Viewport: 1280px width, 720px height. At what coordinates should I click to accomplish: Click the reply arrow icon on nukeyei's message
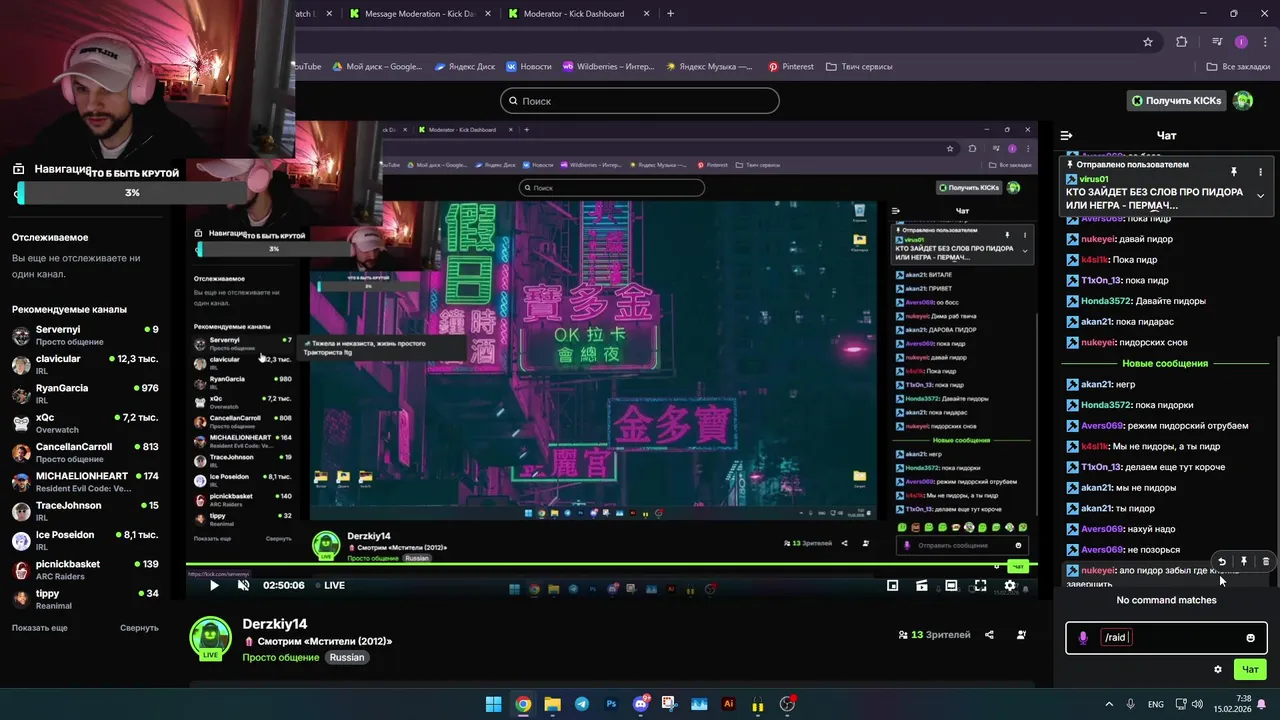[x=1222, y=562]
